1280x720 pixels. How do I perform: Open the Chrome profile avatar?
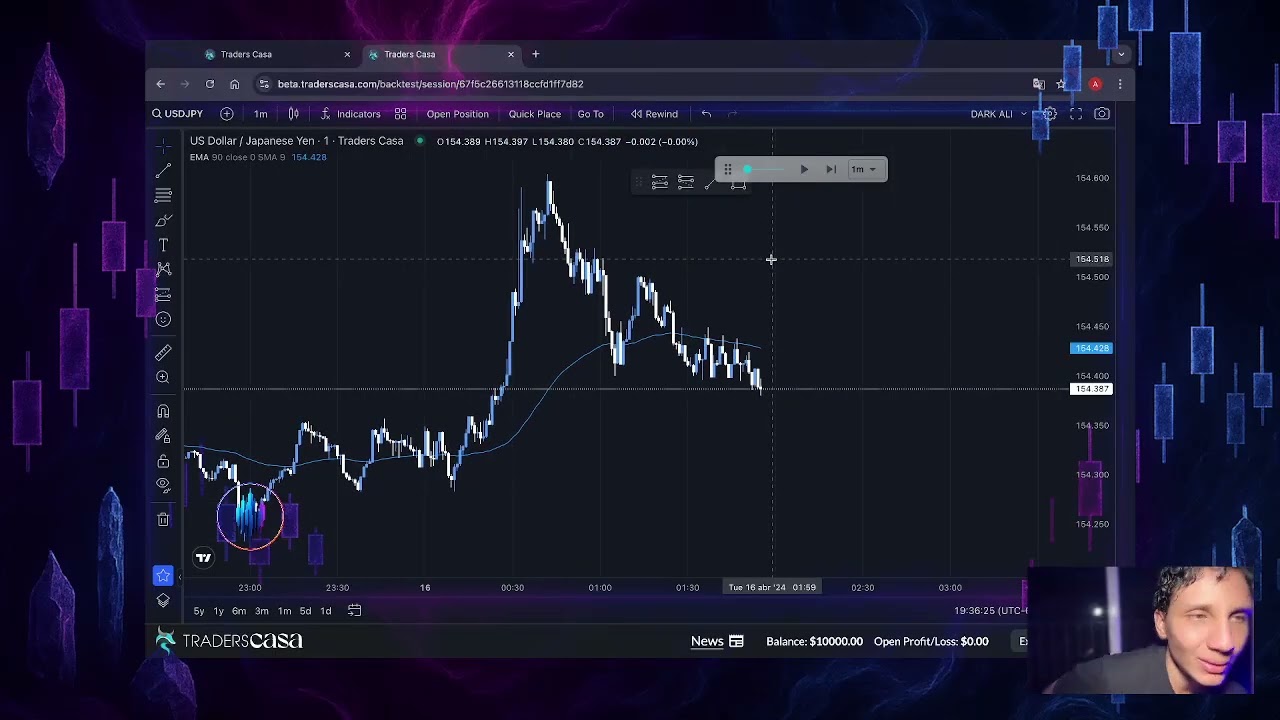click(x=1095, y=84)
